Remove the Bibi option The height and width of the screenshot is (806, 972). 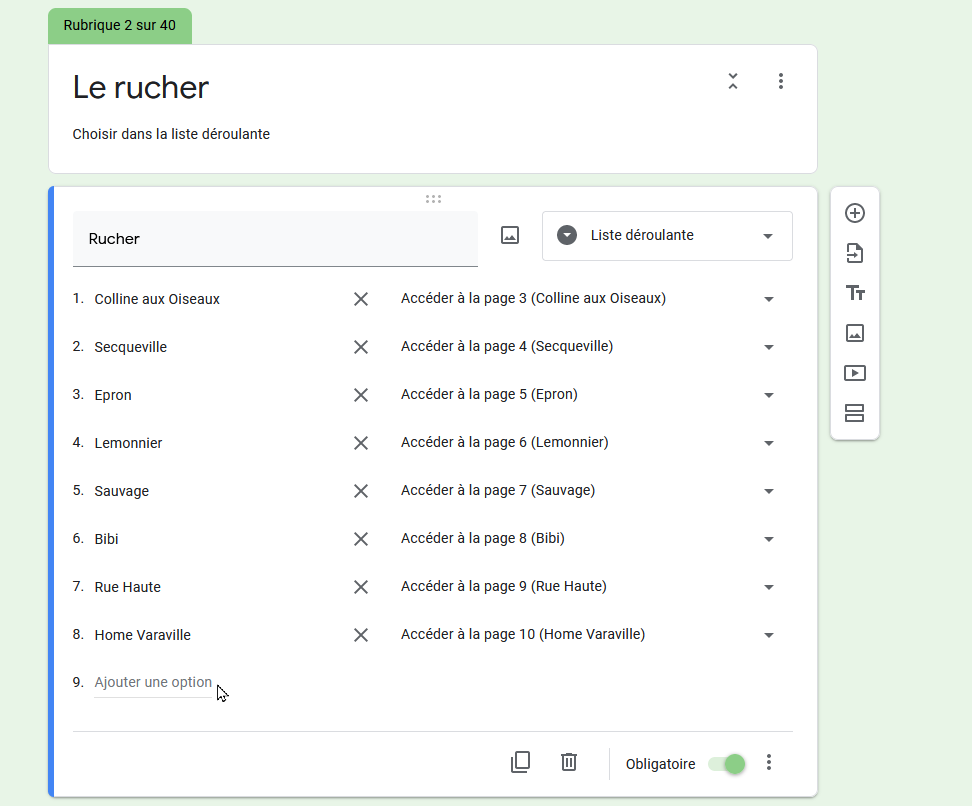(x=361, y=539)
